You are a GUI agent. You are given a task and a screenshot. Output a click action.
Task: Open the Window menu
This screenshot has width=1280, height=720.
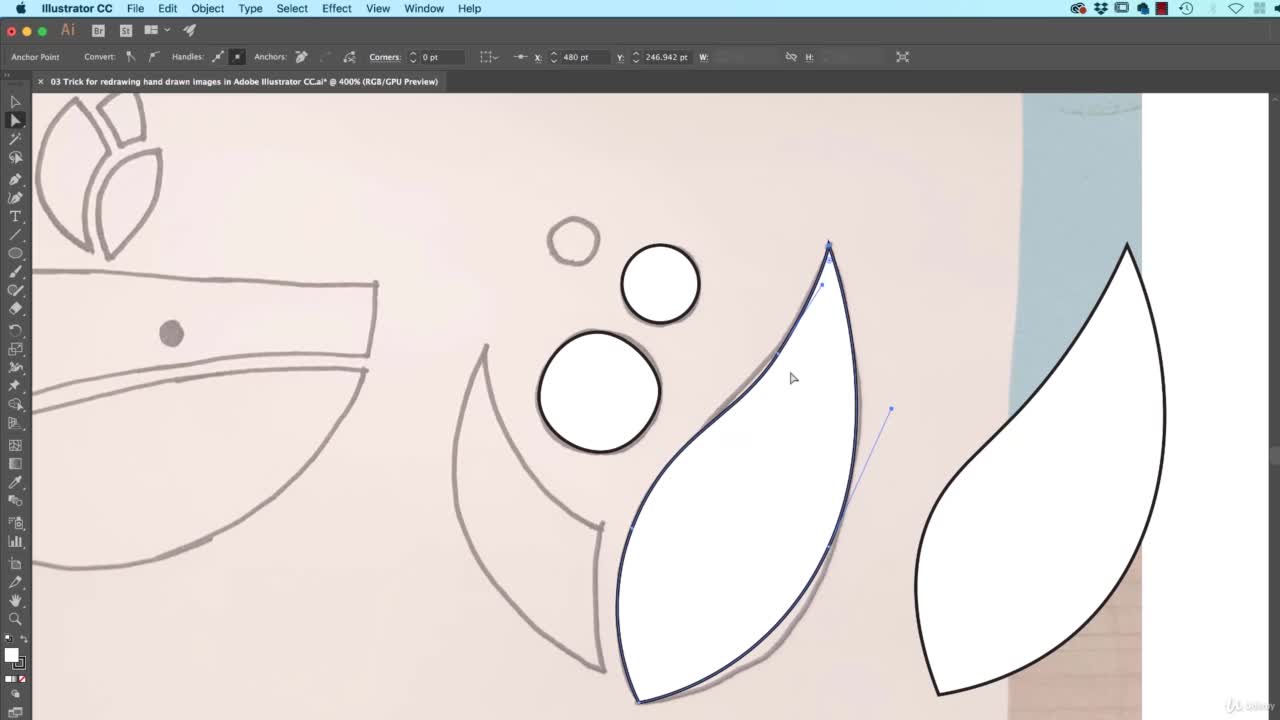click(x=424, y=8)
